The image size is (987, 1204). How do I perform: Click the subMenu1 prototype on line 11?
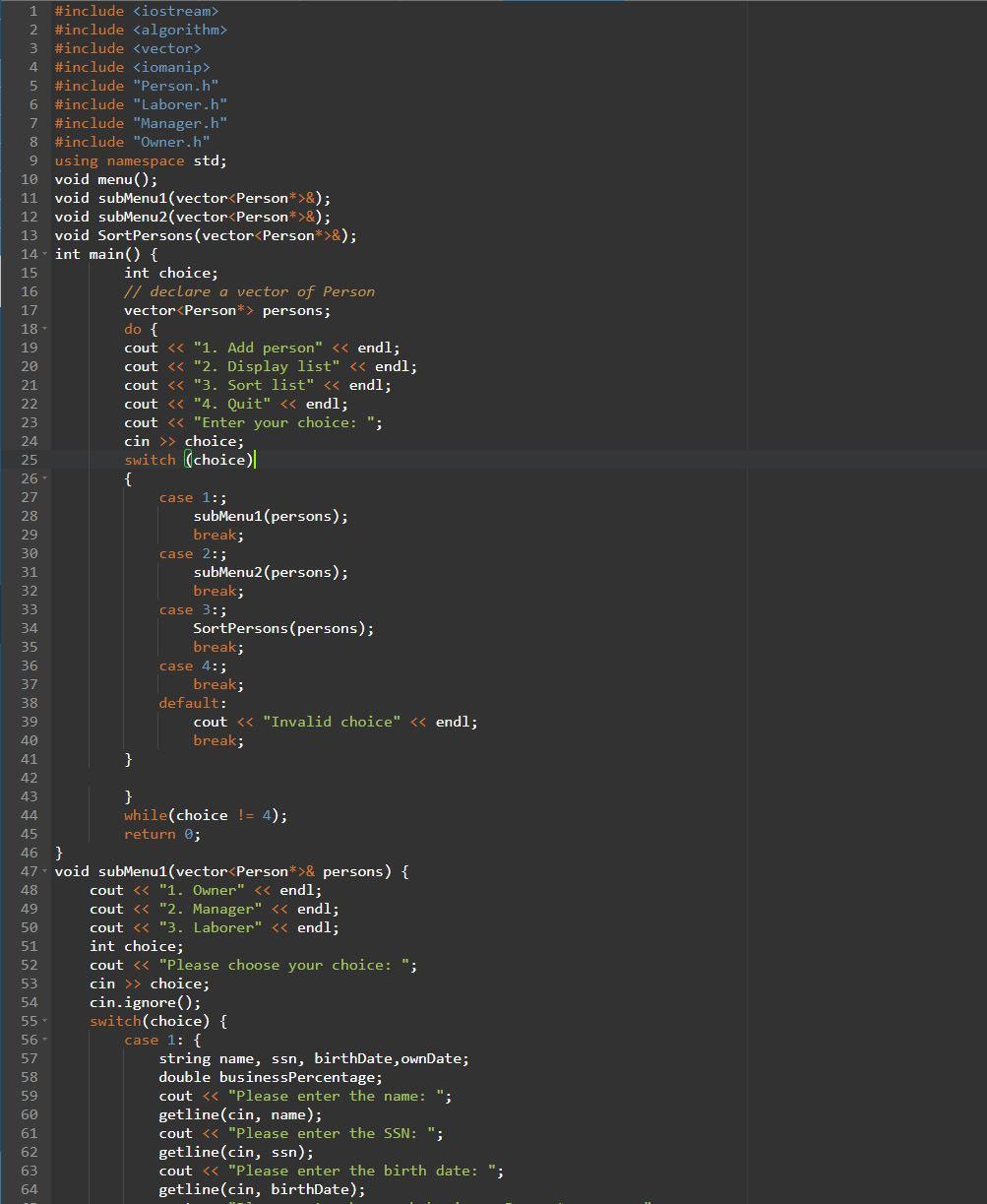[x=193, y=198]
